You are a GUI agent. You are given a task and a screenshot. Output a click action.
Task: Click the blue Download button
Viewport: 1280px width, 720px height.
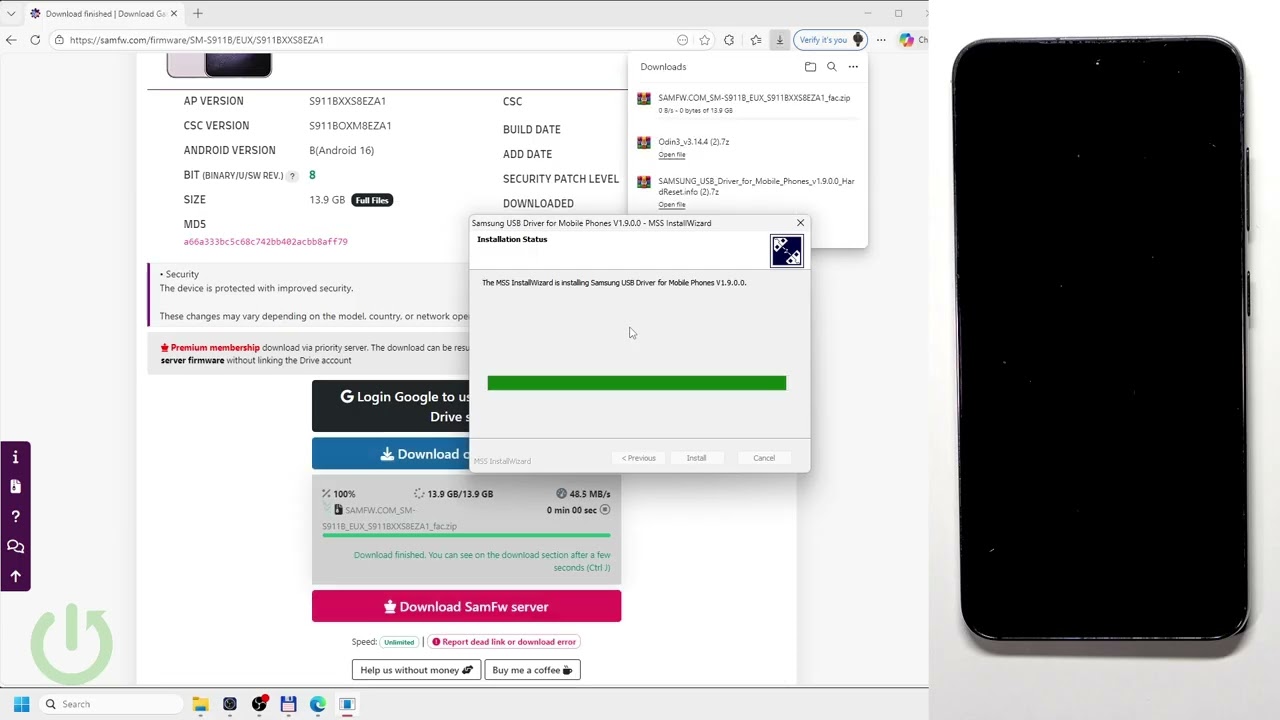[390, 454]
